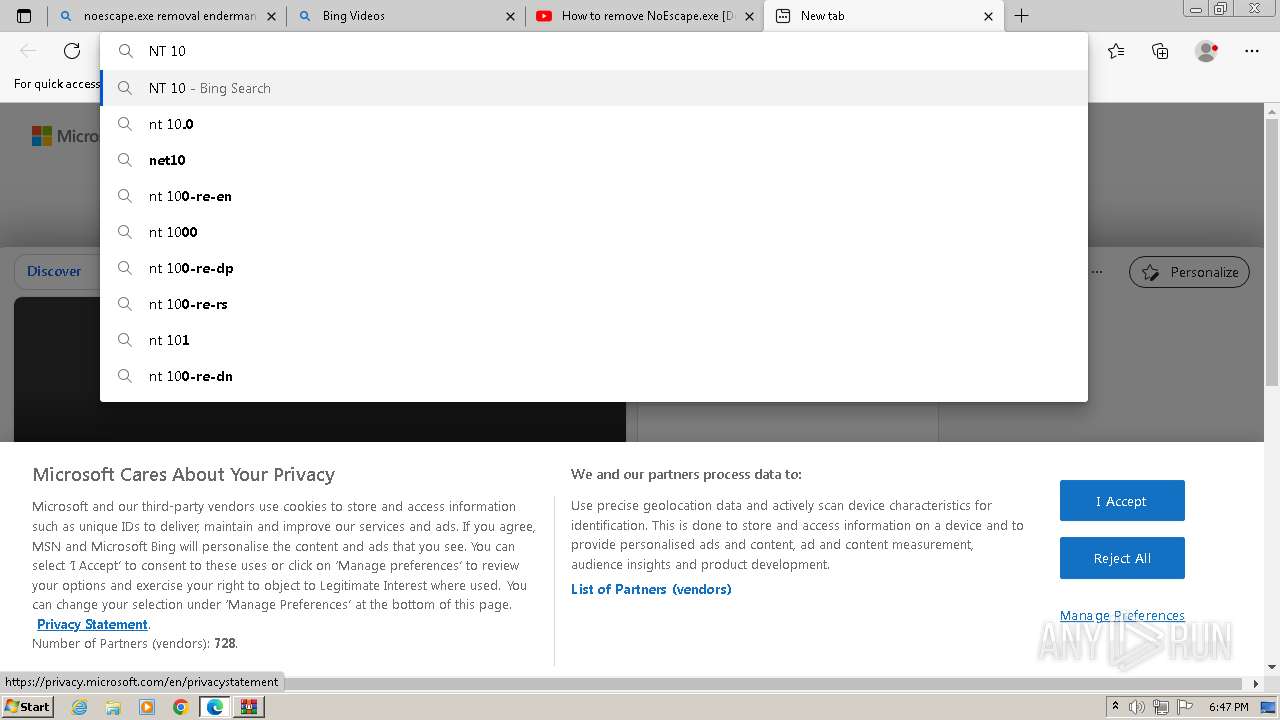Click Reject All button
This screenshot has width=1280, height=720.
pyautogui.click(x=1122, y=558)
